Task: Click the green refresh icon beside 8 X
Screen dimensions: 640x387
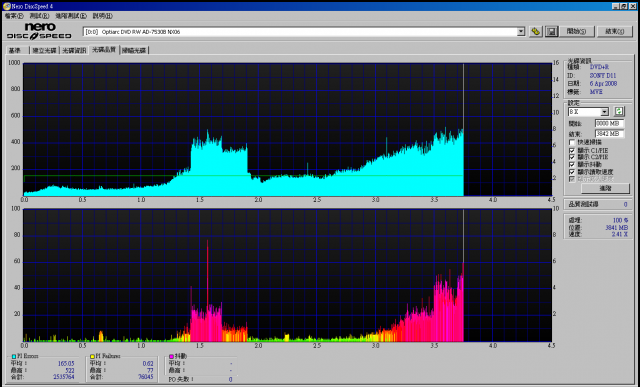Action: point(619,111)
